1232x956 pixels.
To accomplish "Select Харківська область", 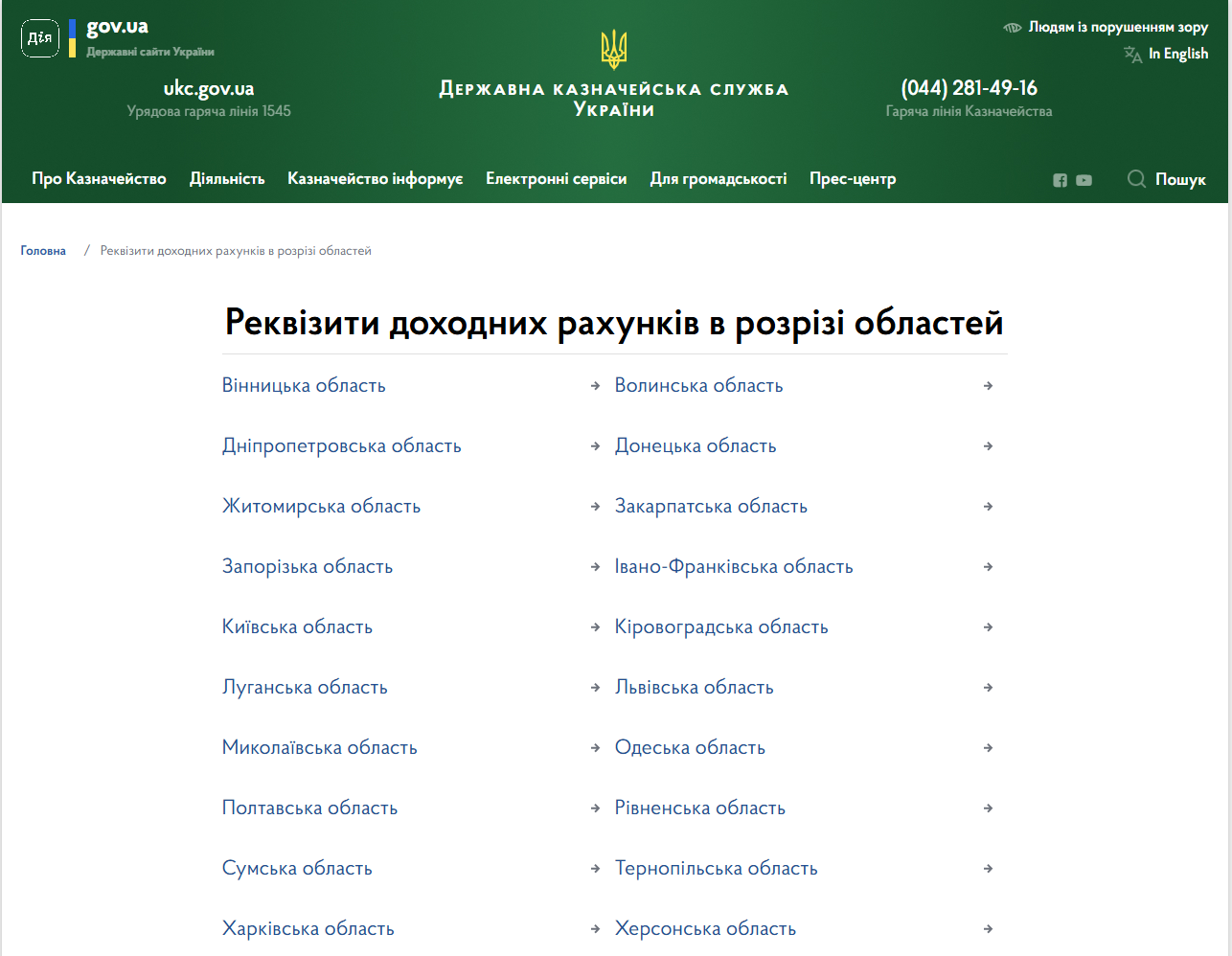I will click(308, 928).
